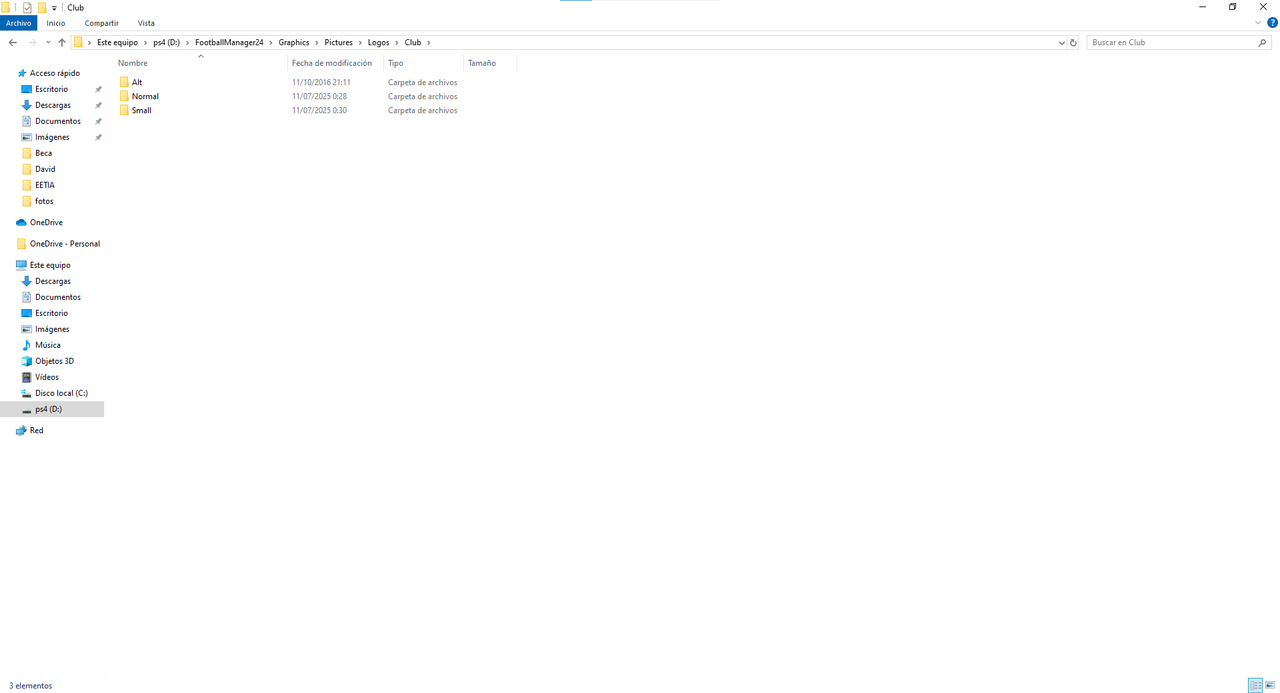Open Customize Quick Access Toolbar dropdown

(54, 8)
